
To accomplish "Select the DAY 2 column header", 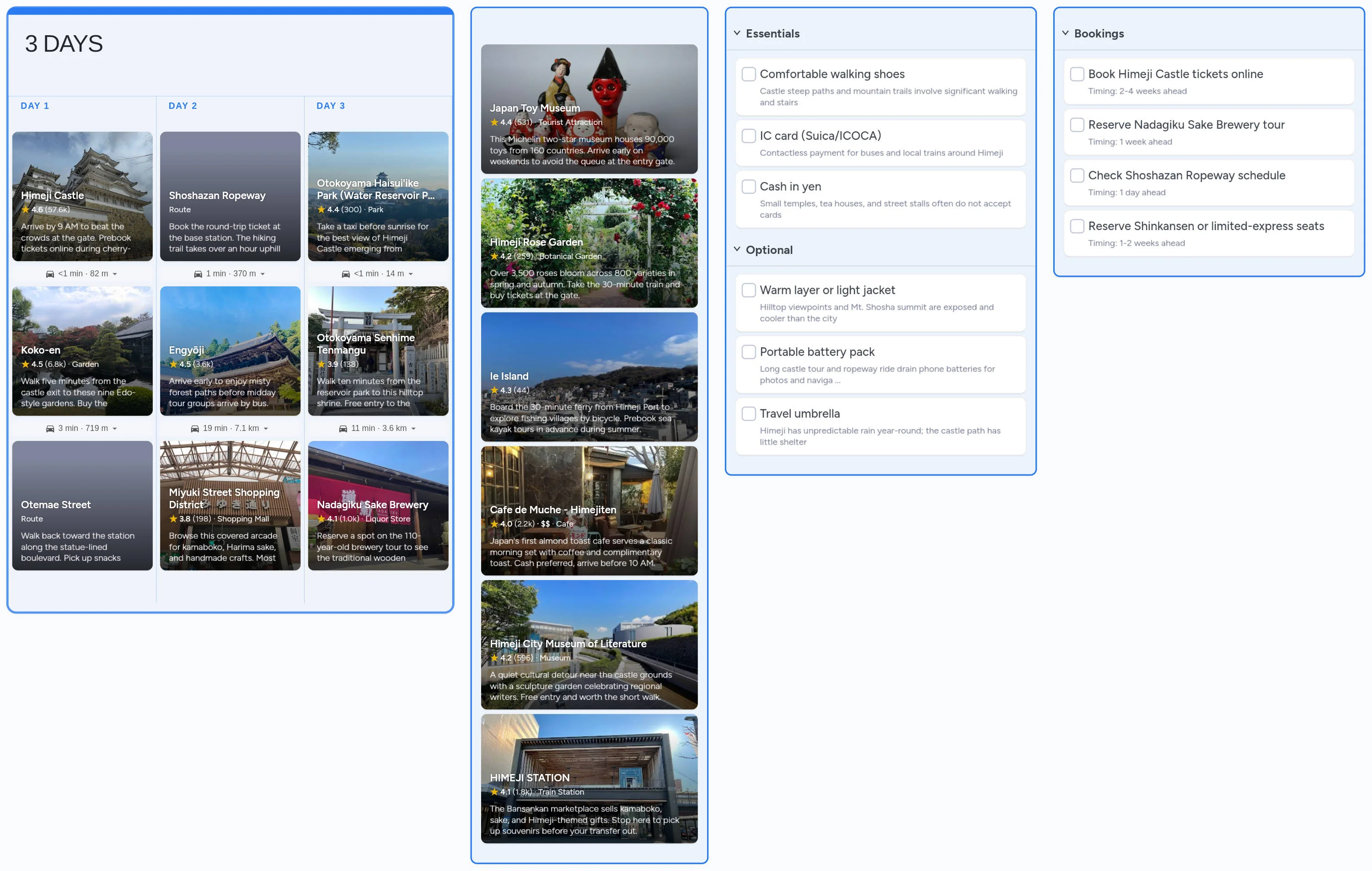I will 182,106.
